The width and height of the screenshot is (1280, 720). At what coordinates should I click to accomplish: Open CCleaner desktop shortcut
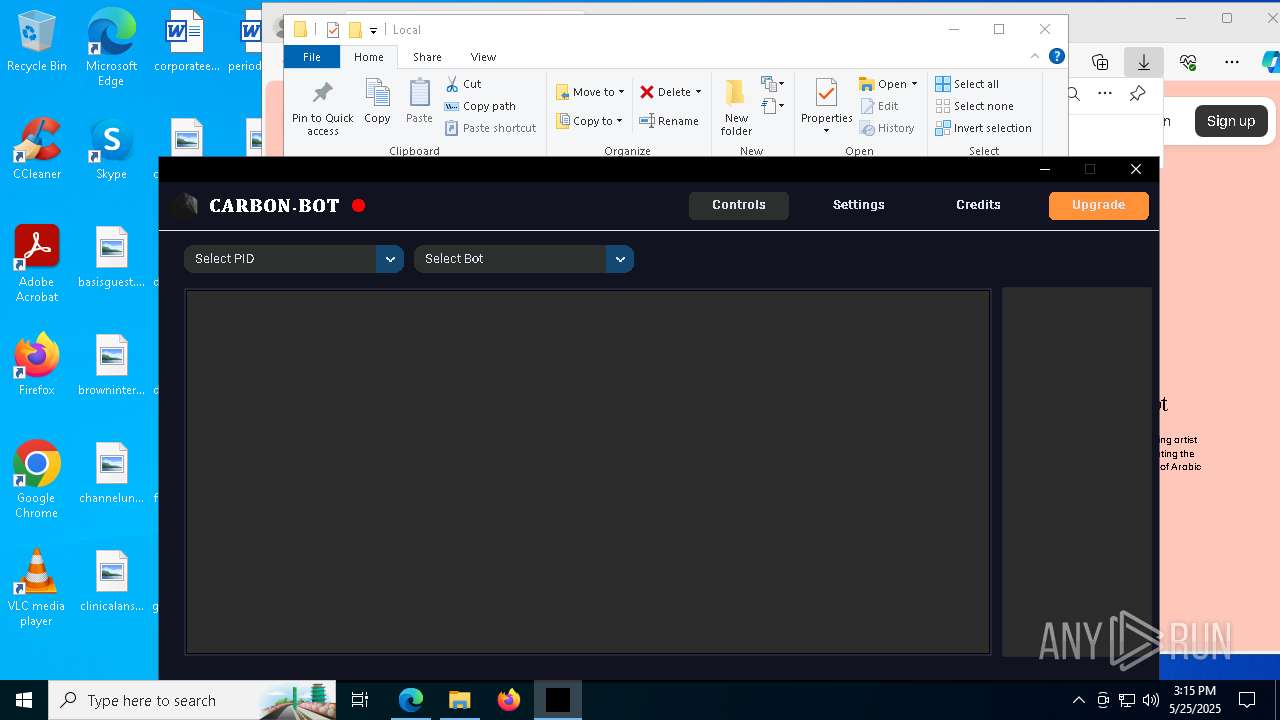[x=37, y=148]
